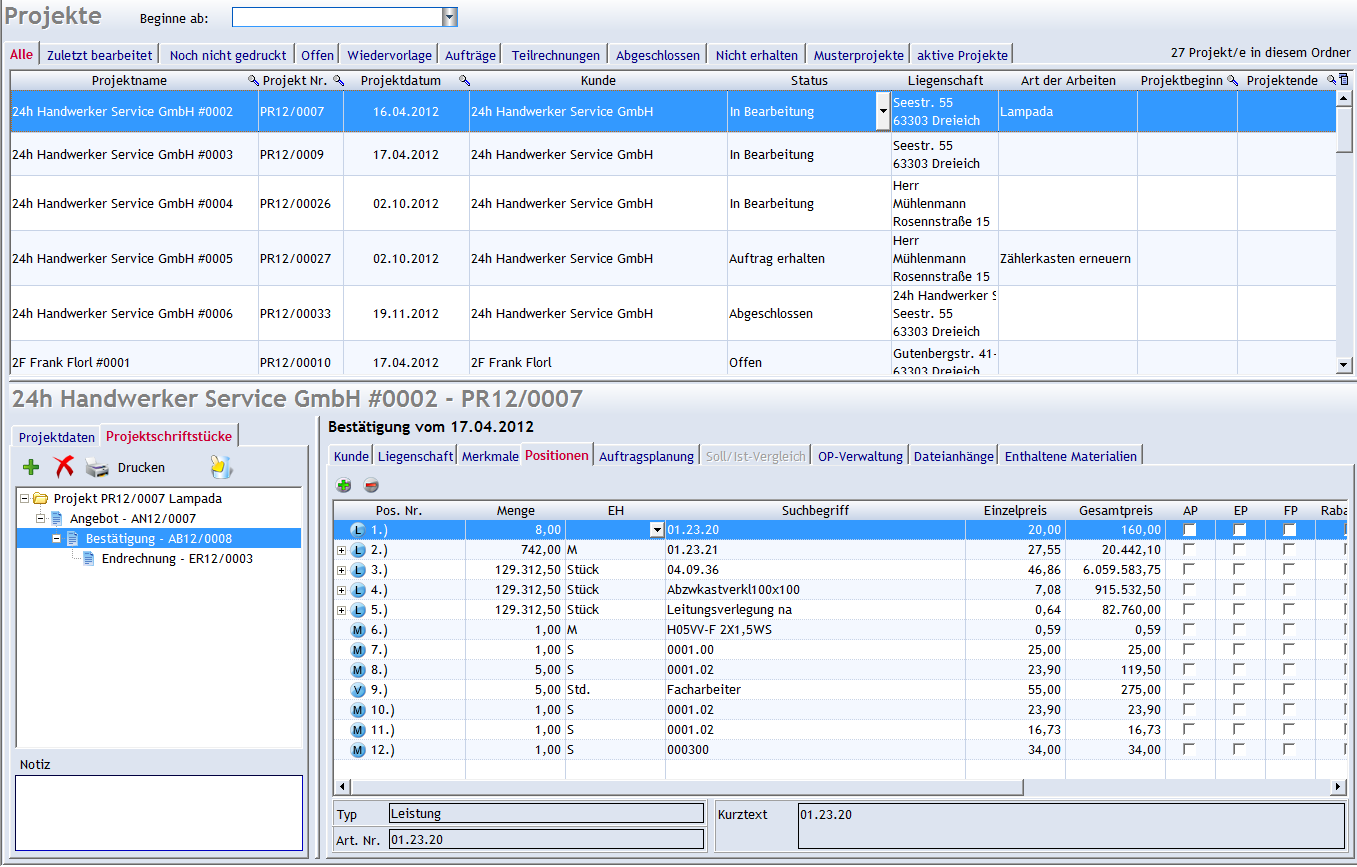Expand position 4.) sub-items
1357x867 pixels.
click(342, 589)
